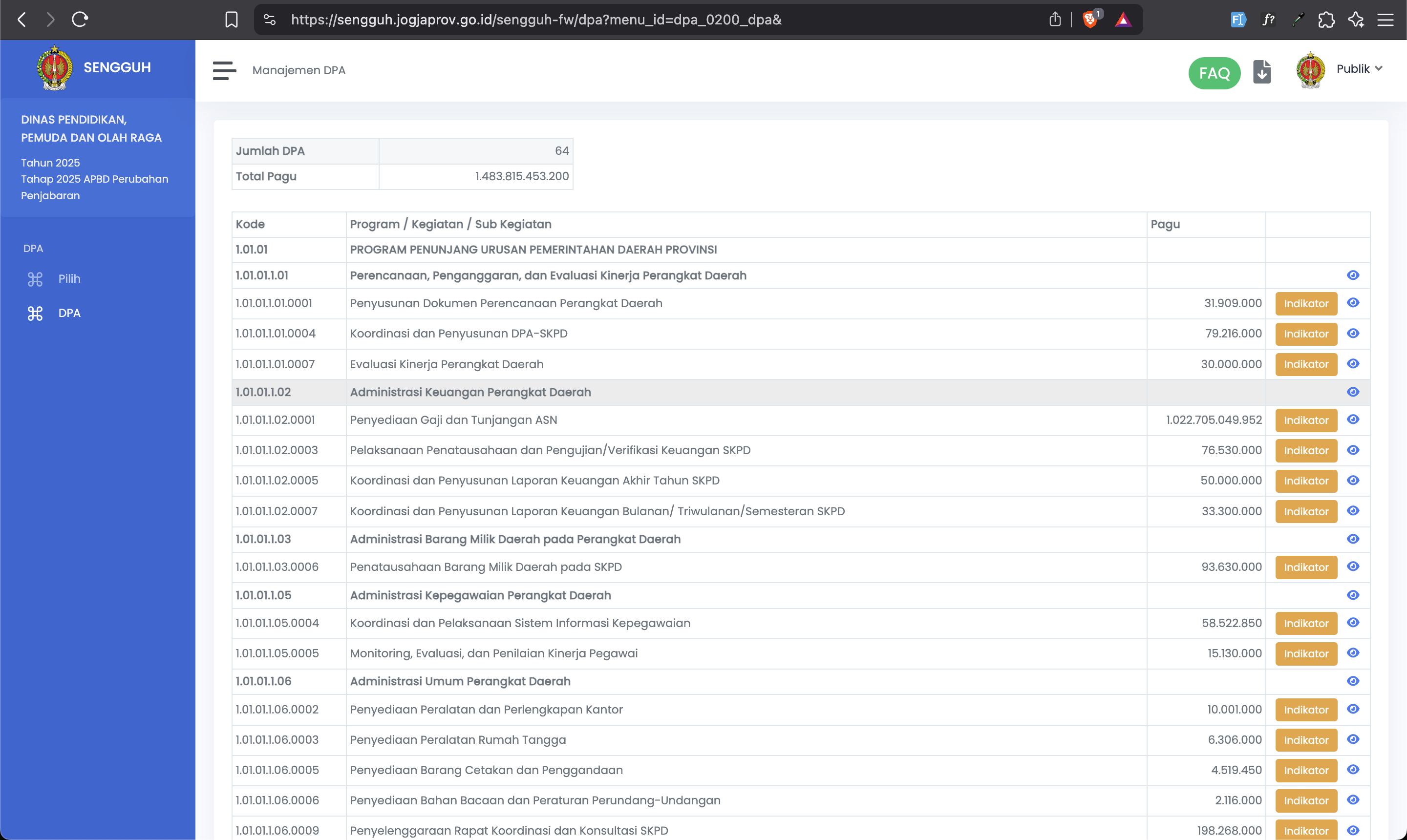View details for Koordinasi dan Penyusunan DPA-SKPD
The image size is (1407, 840).
pos(1353,334)
